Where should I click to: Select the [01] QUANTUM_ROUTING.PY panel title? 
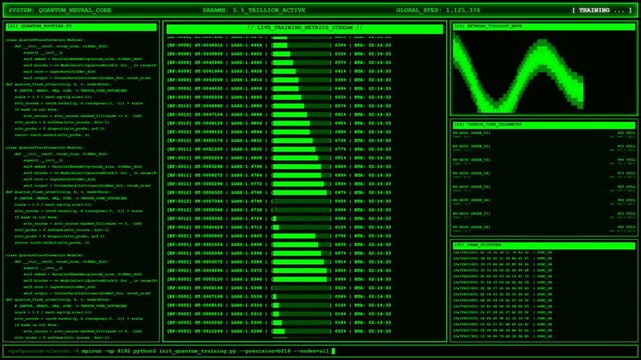tap(81, 27)
